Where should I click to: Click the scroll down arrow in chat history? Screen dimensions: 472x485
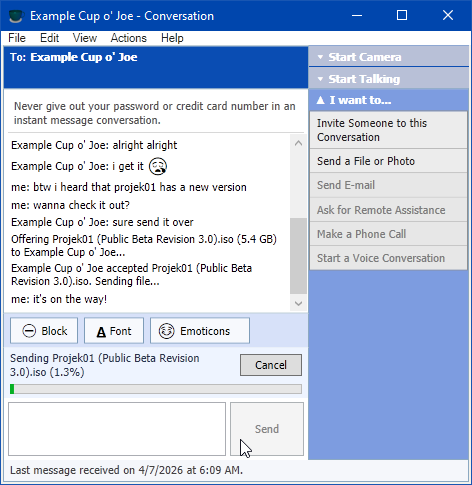click(x=298, y=303)
